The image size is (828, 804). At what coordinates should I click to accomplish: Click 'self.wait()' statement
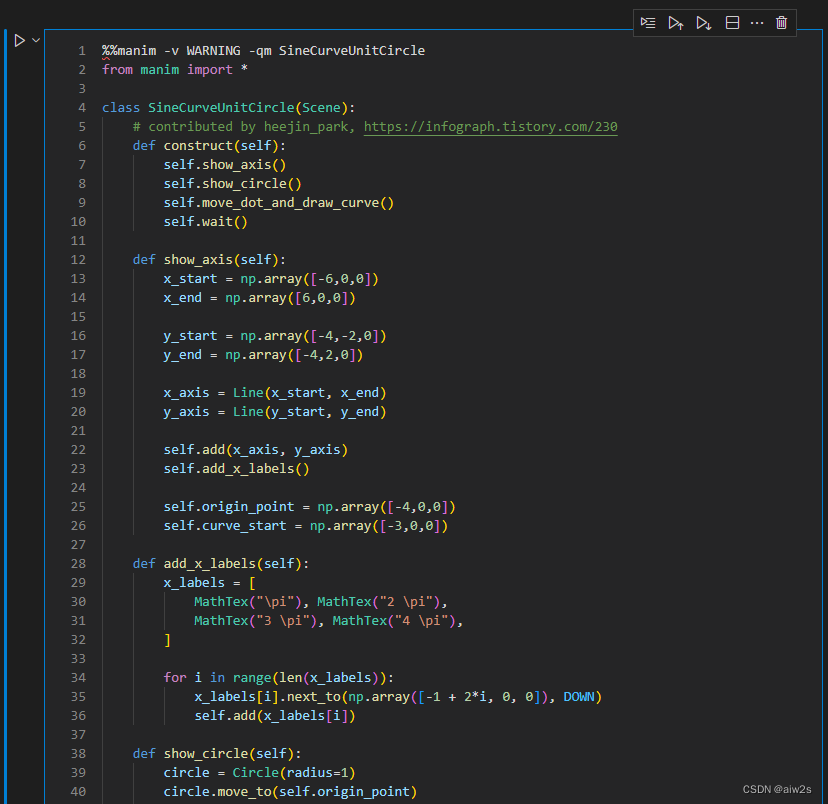[x=205, y=222]
